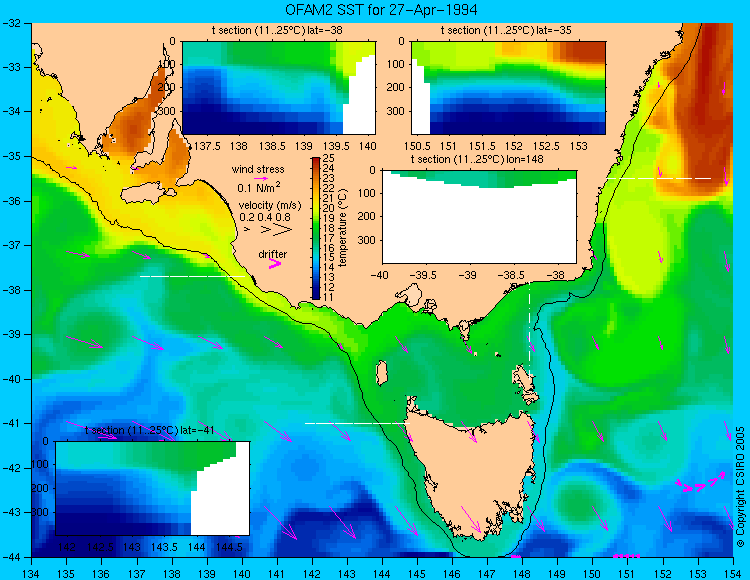Click the magenta drifter legend symbol

click(x=275, y=263)
